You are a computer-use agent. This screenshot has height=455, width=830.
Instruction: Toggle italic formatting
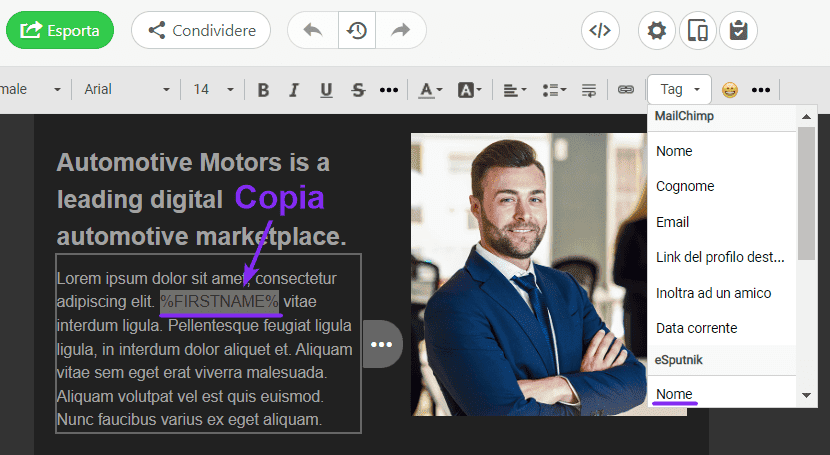[x=294, y=90]
